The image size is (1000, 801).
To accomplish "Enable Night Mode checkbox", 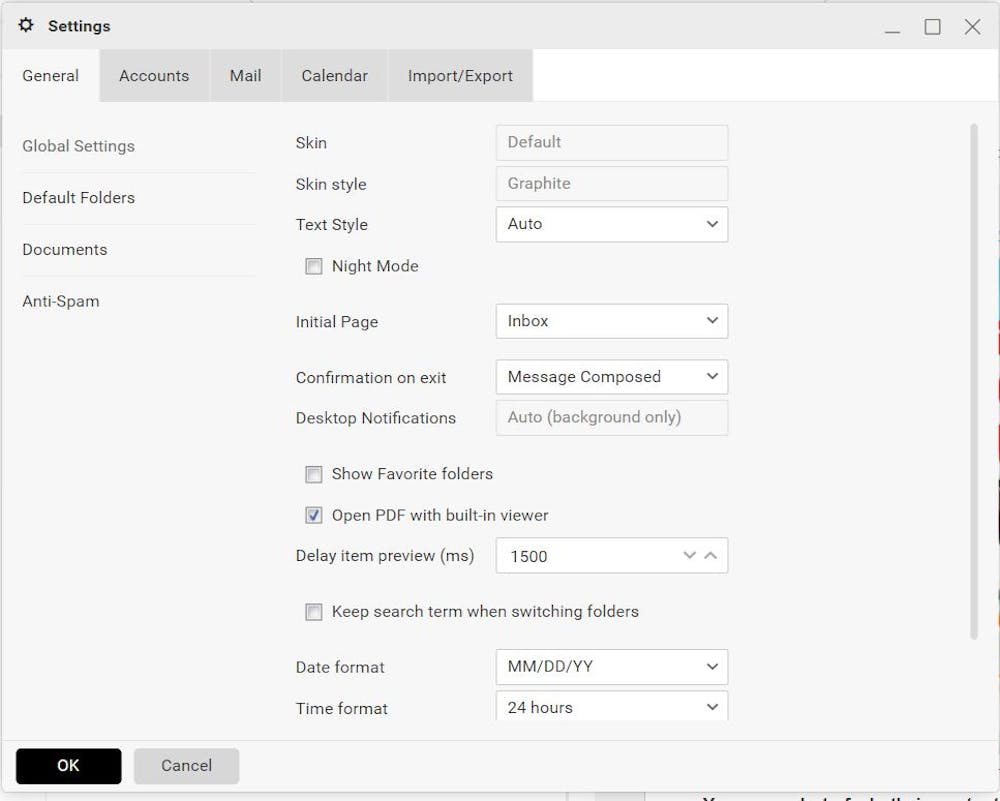I will coord(314,267).
